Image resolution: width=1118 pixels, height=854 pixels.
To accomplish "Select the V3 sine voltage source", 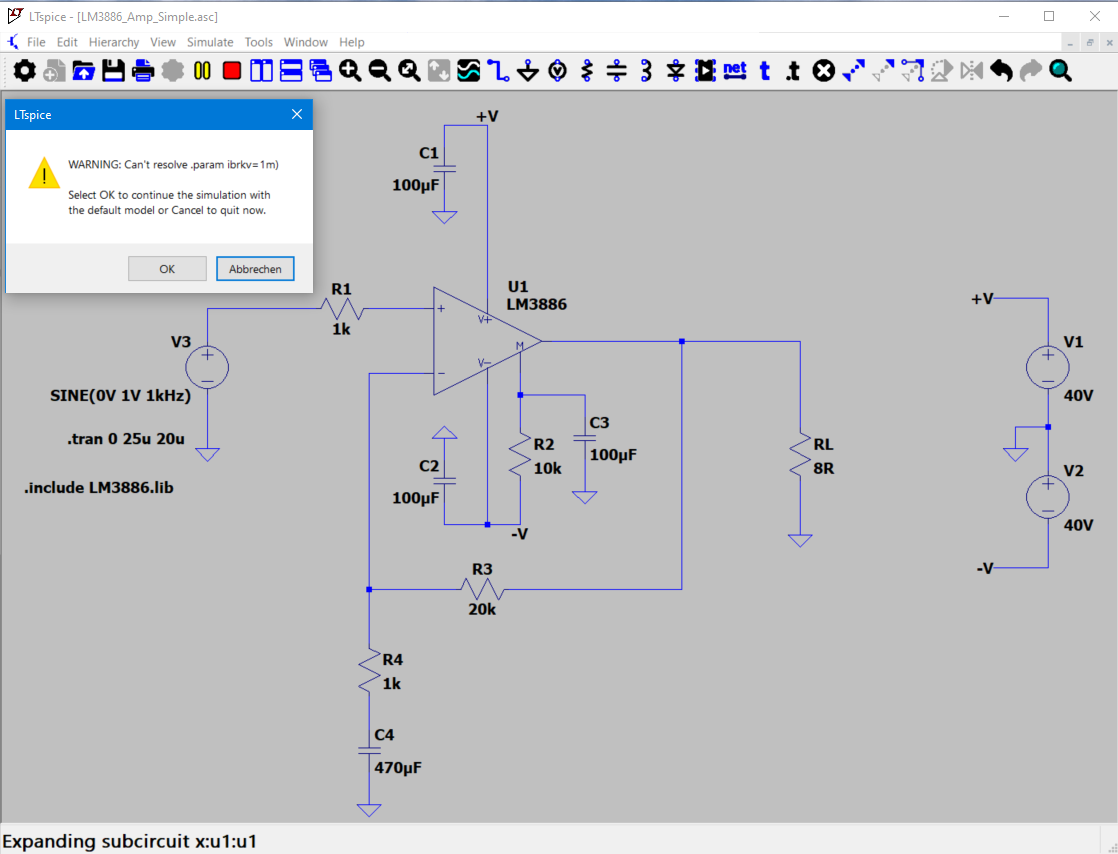I will pos(207,368).
